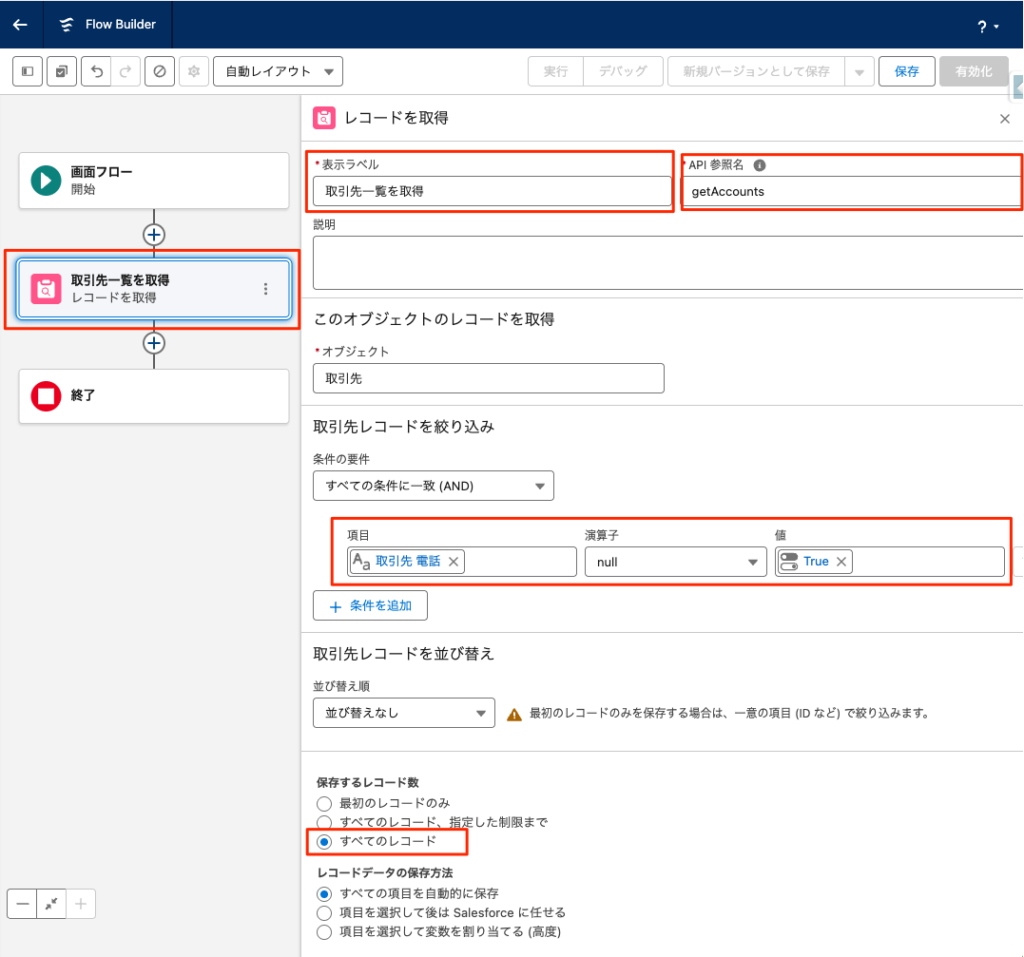
Task: Open the three-dot menu on 取引先一覧を取得 element
Action: pyautogui.click(x=265, y=289)
